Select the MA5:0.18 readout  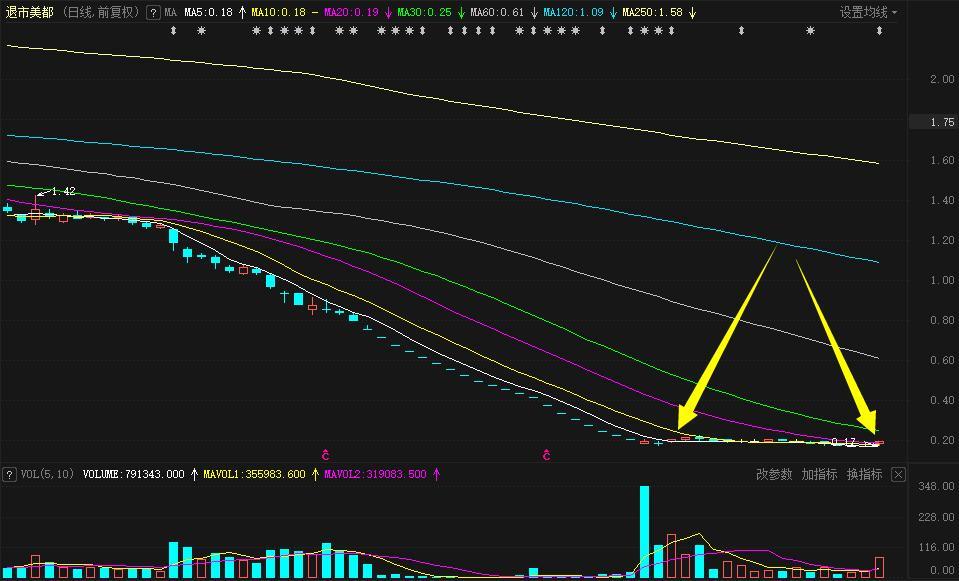pos(208,12)
